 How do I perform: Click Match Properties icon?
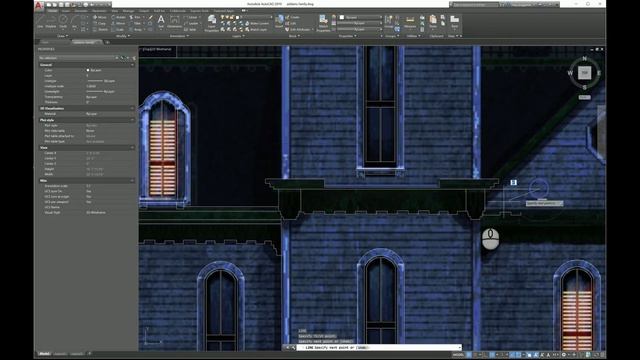[x=323, y=23]
